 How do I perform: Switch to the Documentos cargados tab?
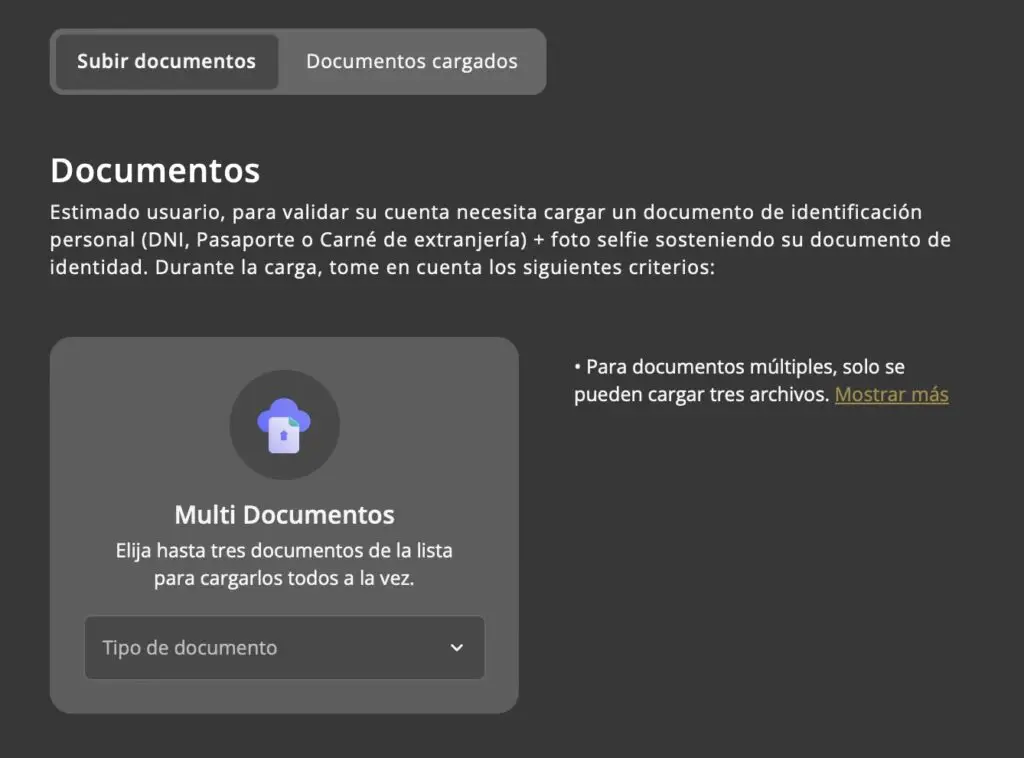pyautogui.click(x=412, y=61)
